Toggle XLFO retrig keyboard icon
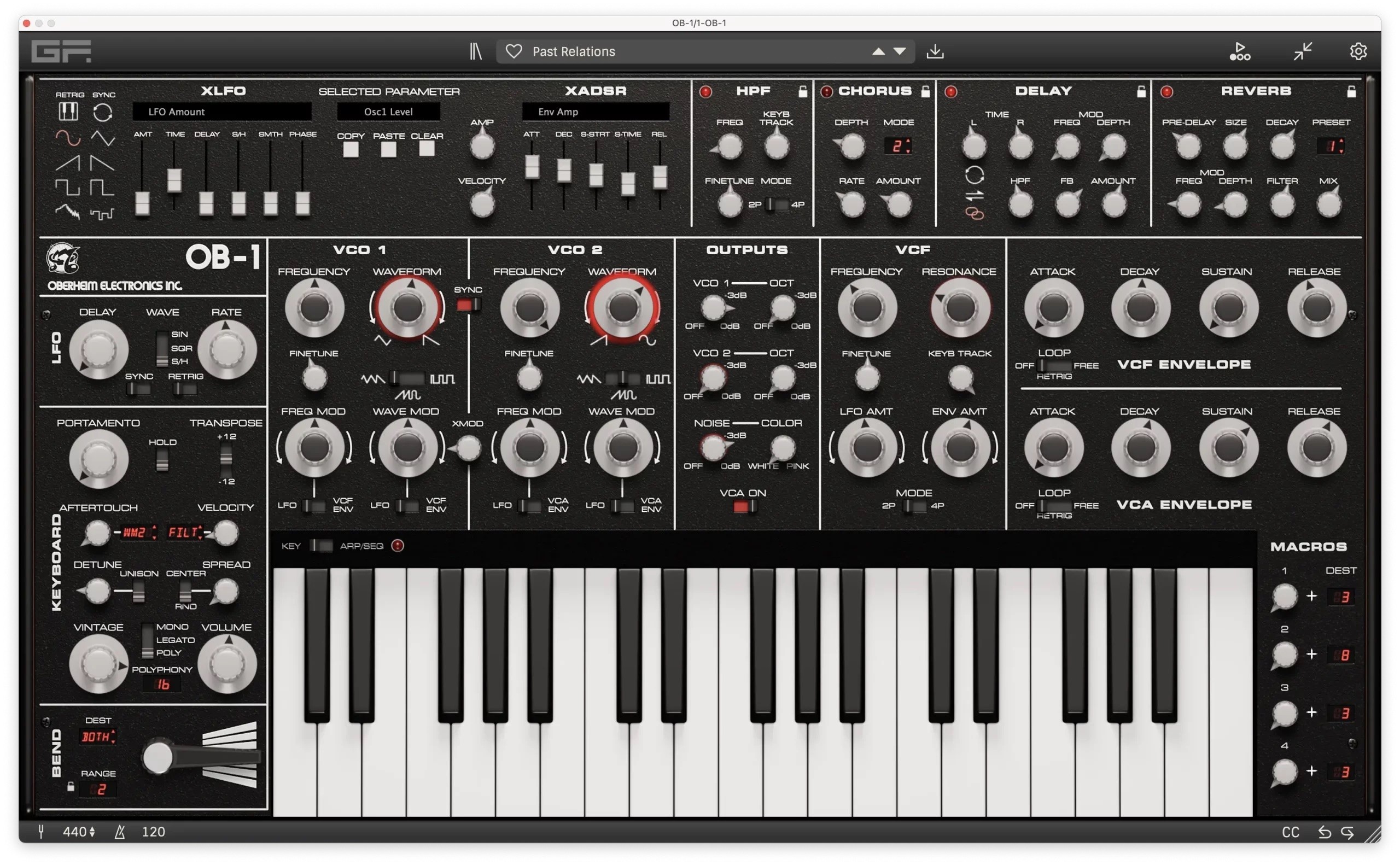1400x865 pixels. (68, 112)
